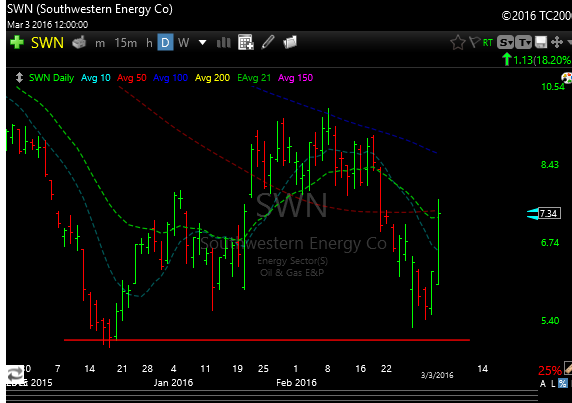
Task: Switch to the hourly 'h' timeframe
Action: coord(149,43)
